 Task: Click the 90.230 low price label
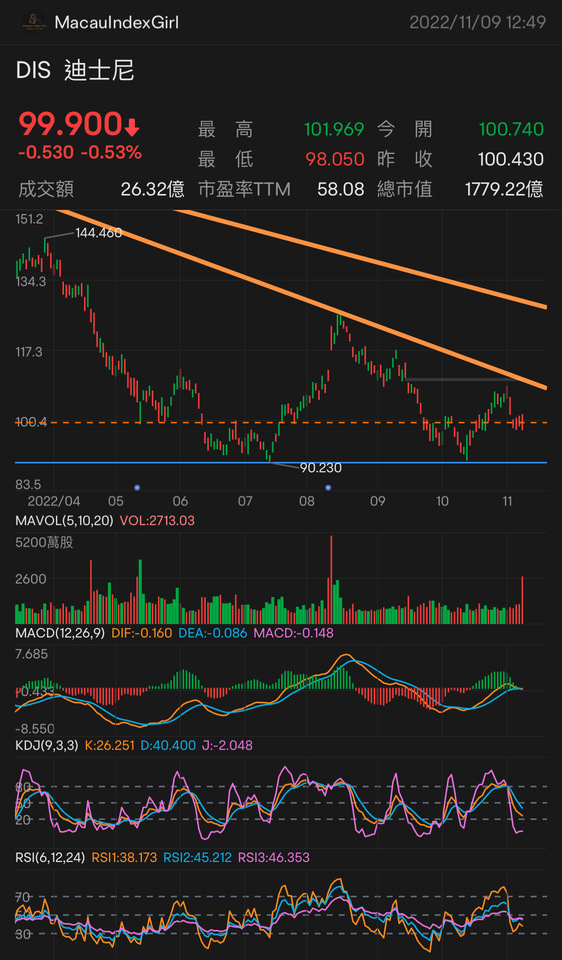(321, 468)
